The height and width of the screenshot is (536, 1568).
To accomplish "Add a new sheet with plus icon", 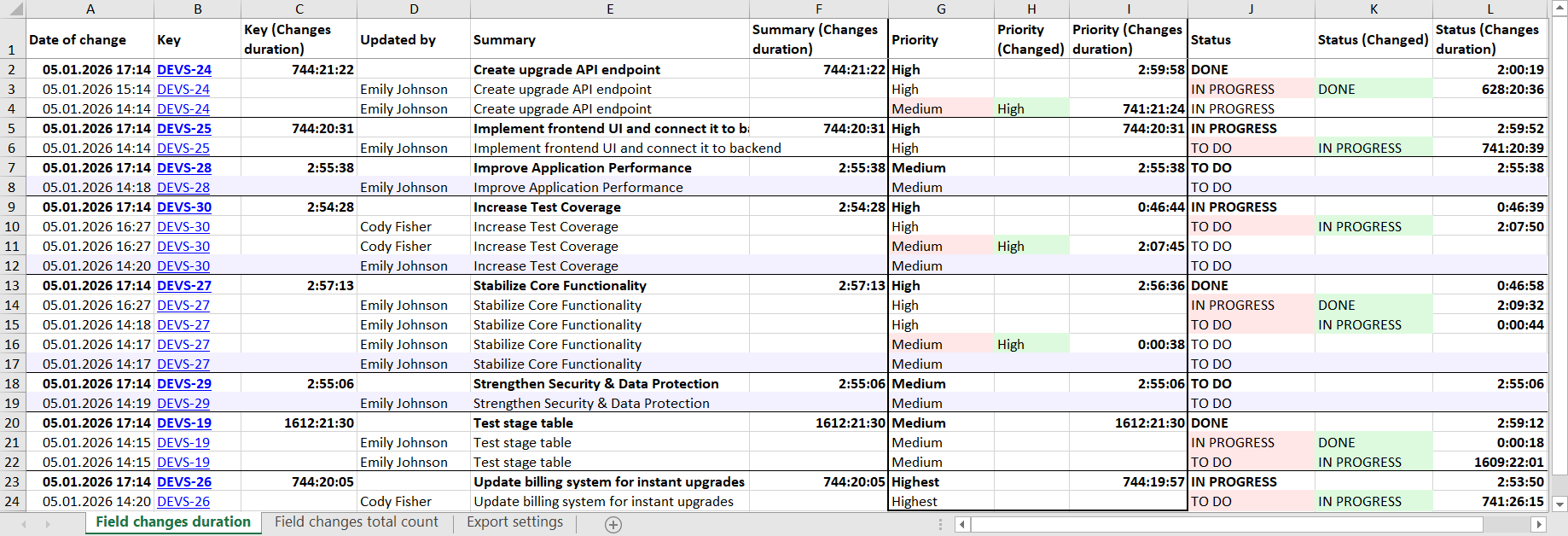I will coord(613,525).
